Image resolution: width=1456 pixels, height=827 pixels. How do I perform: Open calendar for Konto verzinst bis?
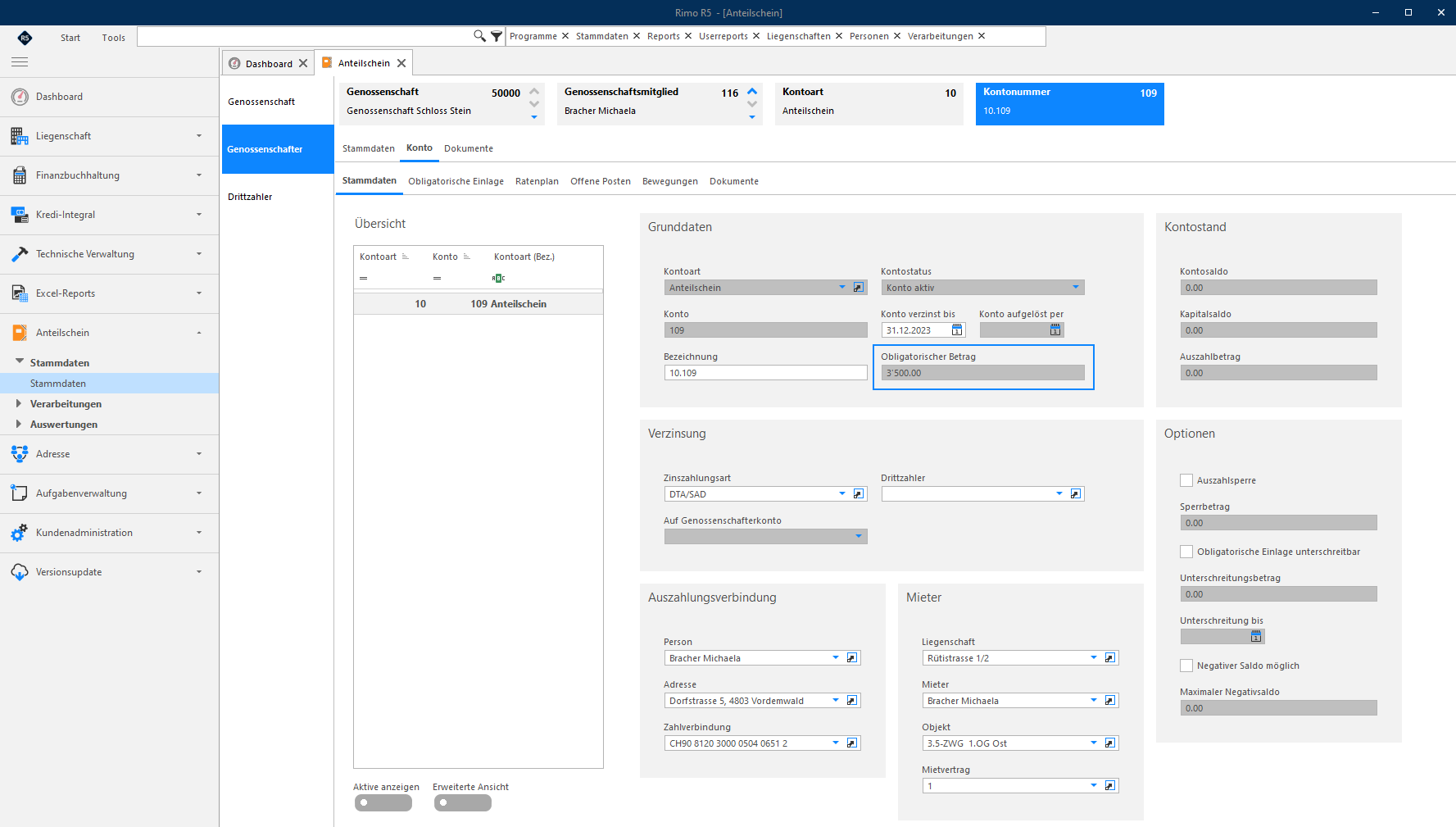click(956, 330)
